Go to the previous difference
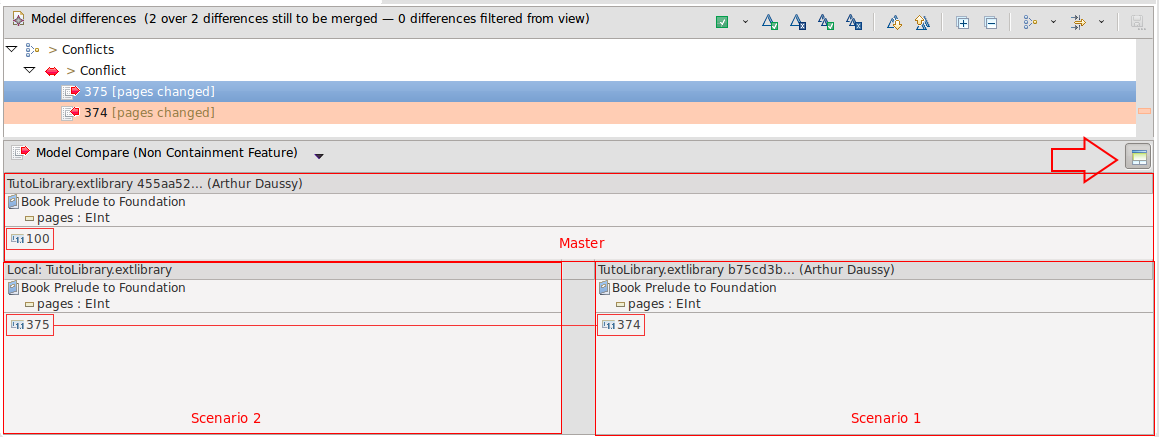 click(x=922, y=22)
